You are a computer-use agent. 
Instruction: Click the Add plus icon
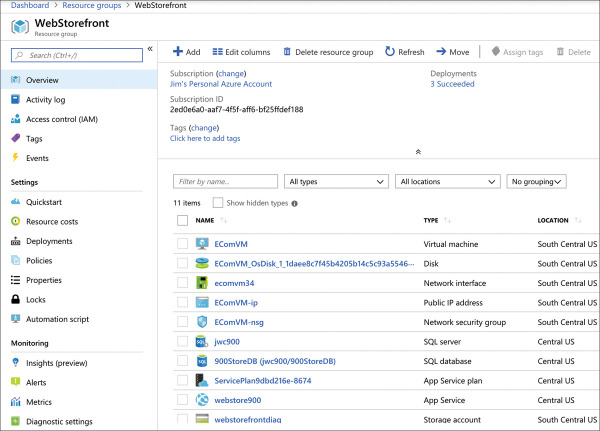pos(178,51)
